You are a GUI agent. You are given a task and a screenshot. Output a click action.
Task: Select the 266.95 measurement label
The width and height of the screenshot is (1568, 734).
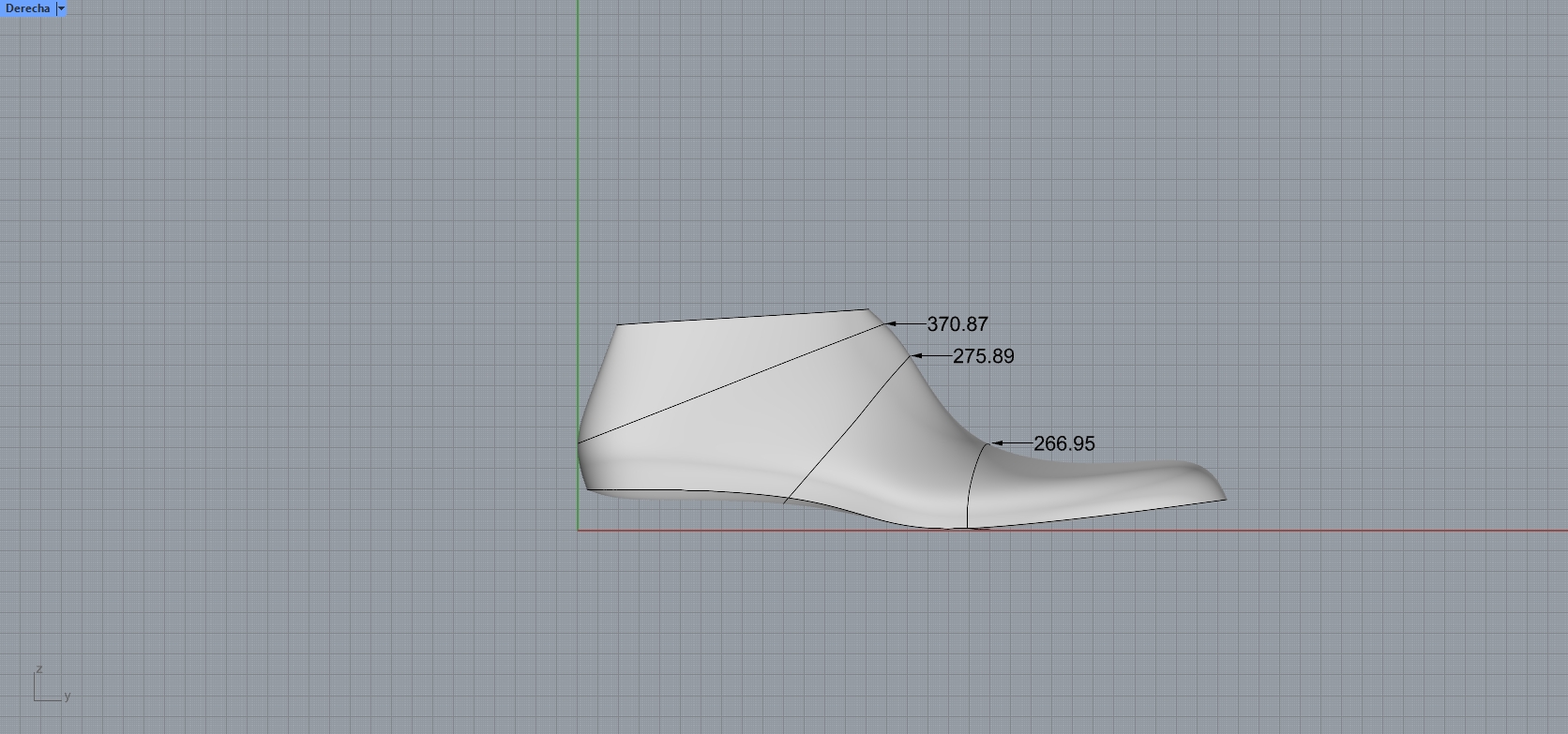tap(1063, 443)
